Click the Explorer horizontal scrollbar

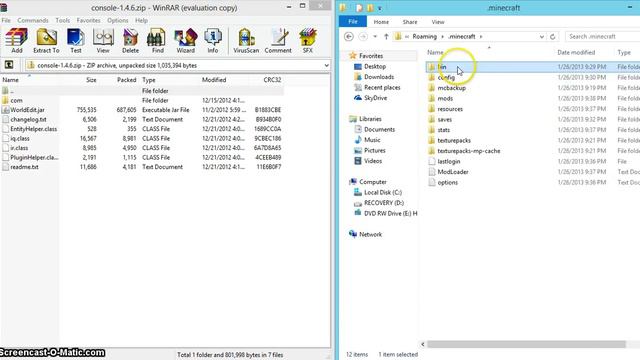click(x=527, y=344)
